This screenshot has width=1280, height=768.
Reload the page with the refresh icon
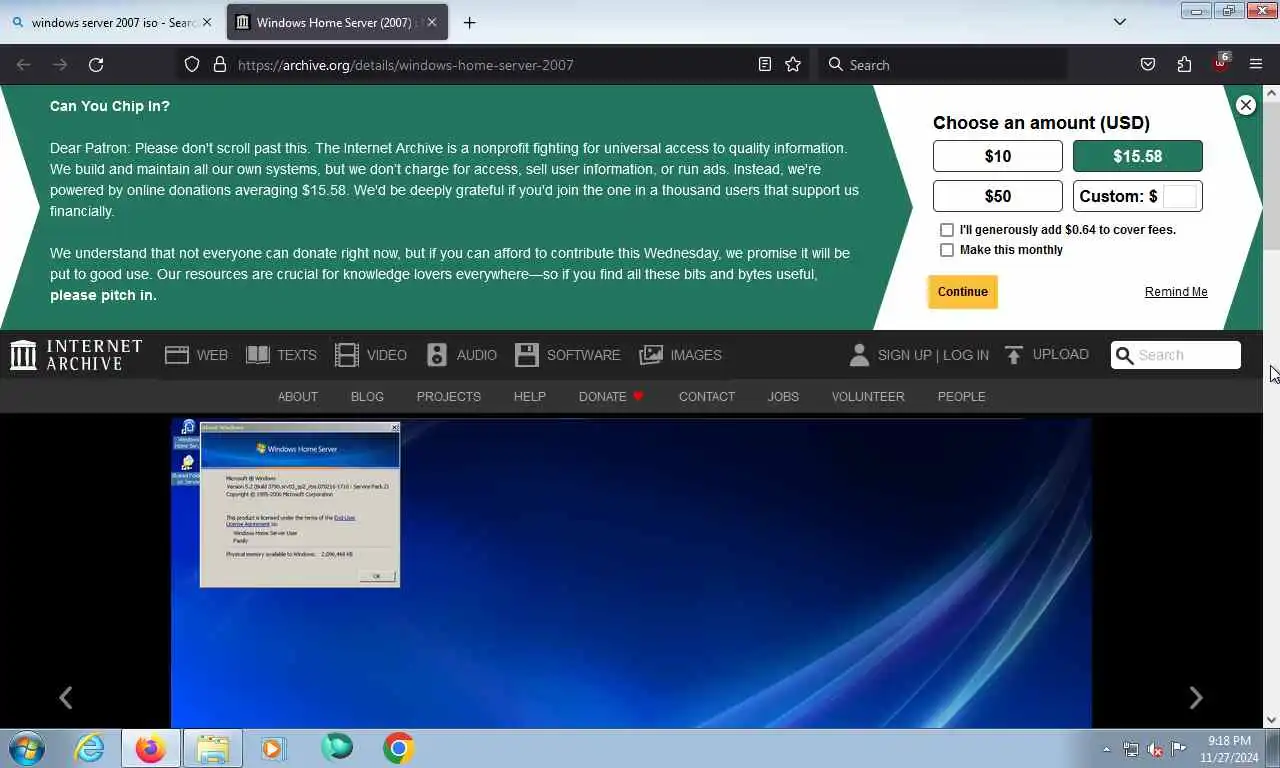point(96,65)
